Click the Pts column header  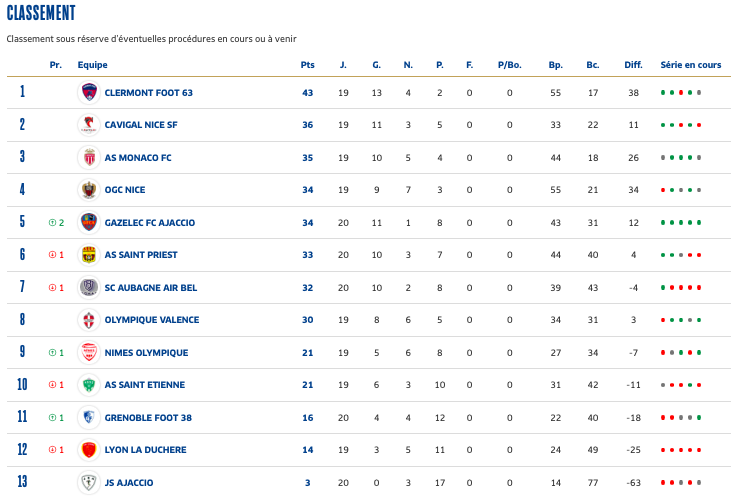pos(308,65)
